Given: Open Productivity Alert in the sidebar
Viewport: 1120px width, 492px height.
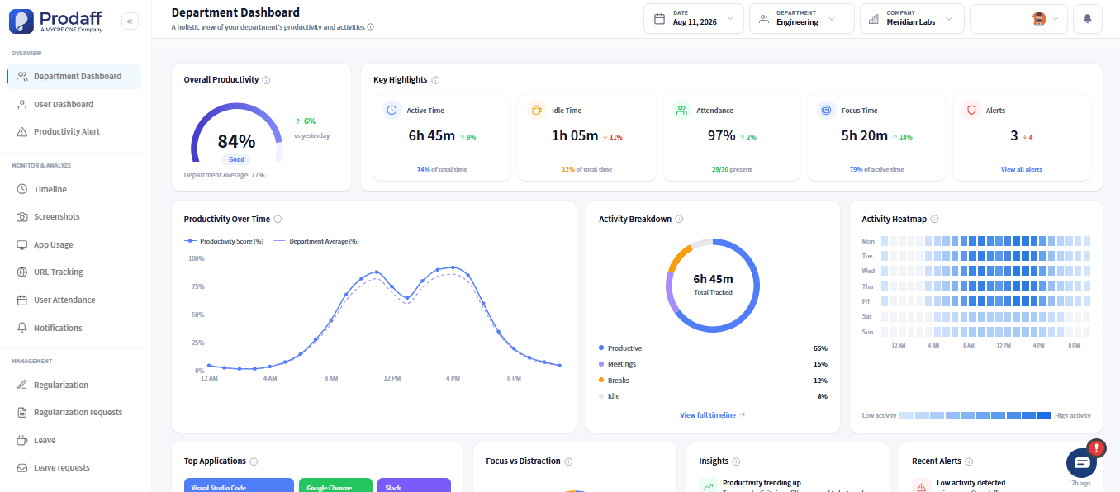Looking at the screenshot, I should pyautogui.click(x=74, y=132).
